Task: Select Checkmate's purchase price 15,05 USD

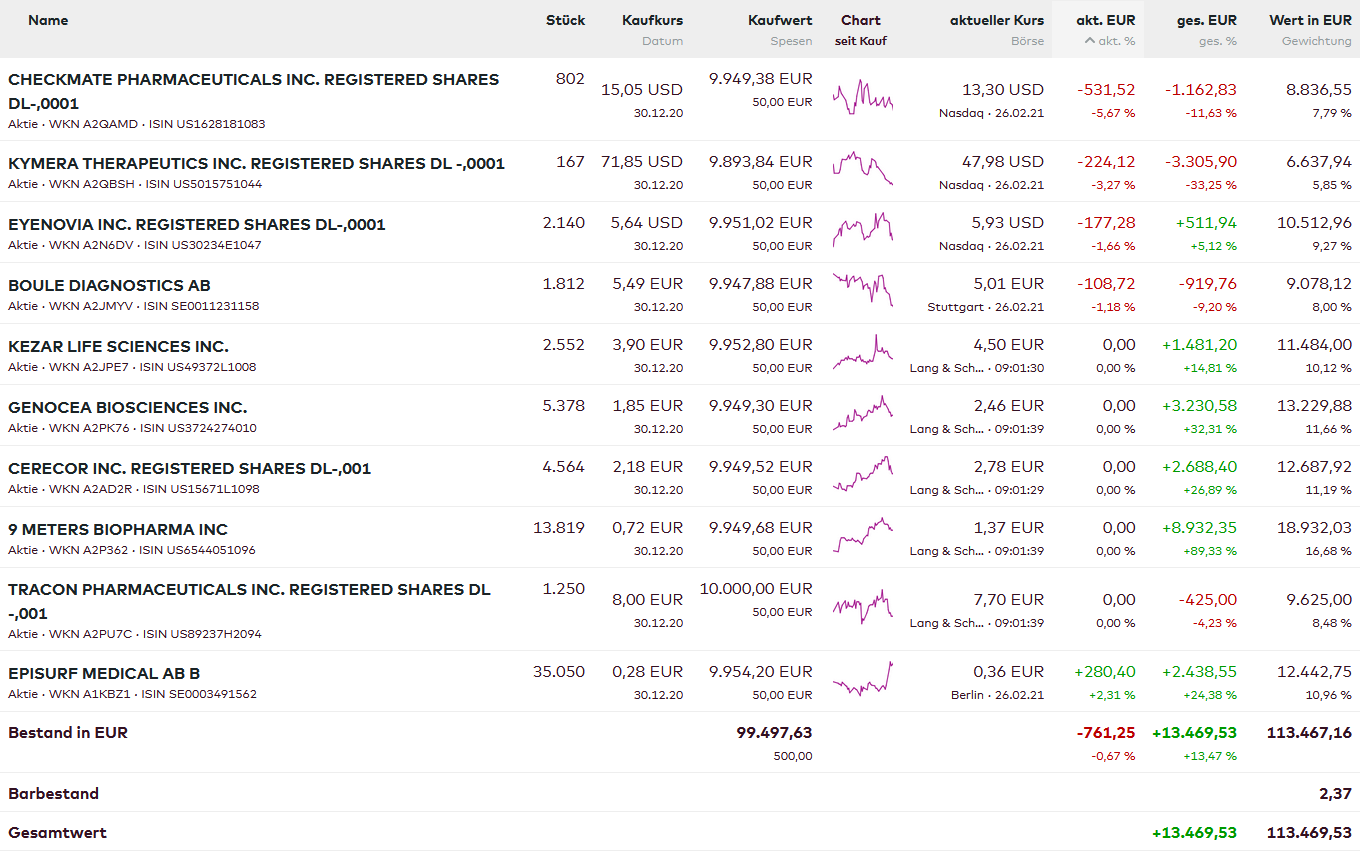Action: pos(642,90)
